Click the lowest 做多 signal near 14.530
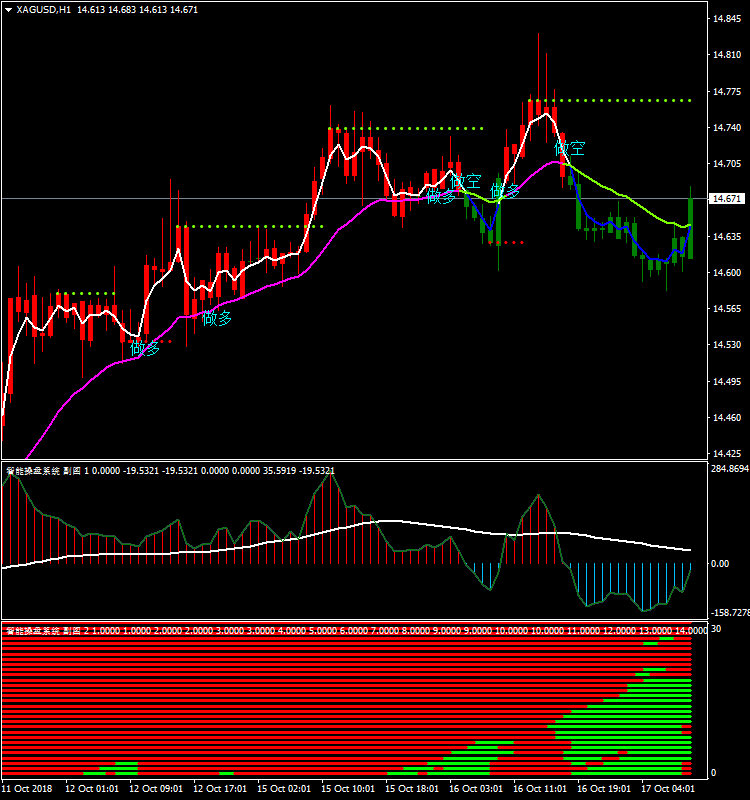The image size is (750, 800). click(145, 348)
